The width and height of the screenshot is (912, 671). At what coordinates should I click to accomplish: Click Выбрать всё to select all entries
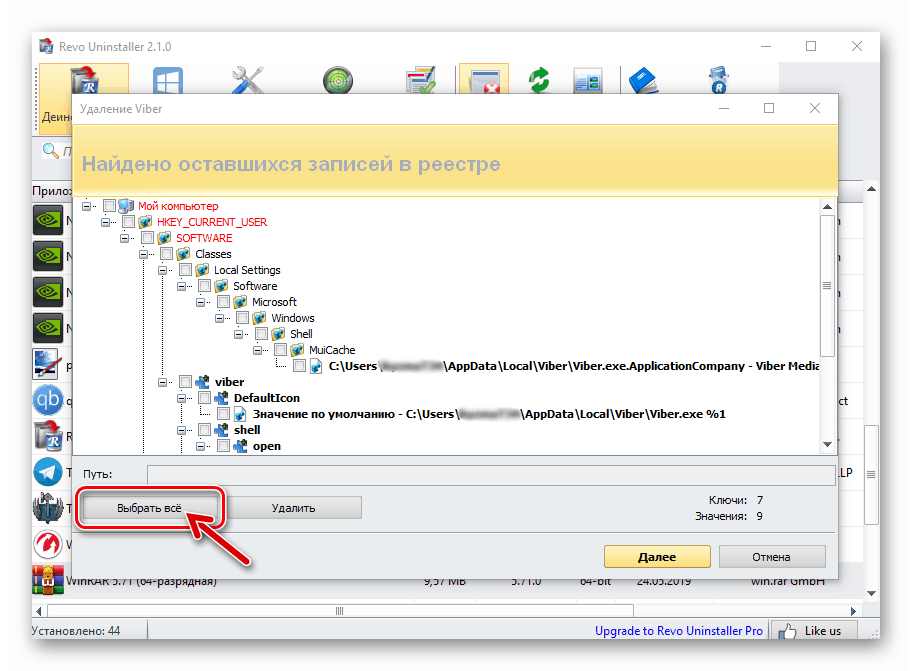149,508
